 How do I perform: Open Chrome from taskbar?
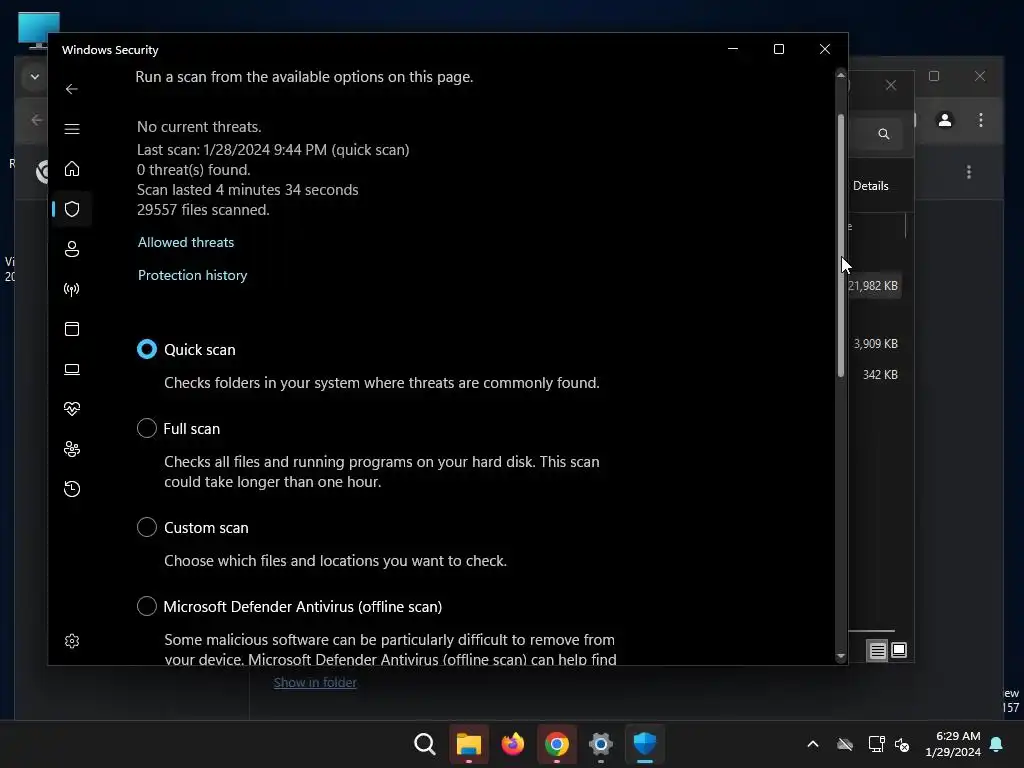click(556, 744)
